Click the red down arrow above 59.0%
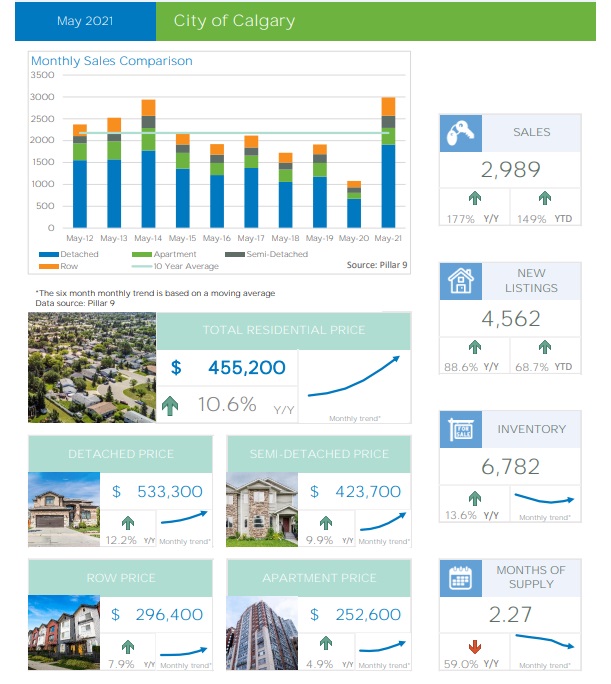 [x=475, y=645]
